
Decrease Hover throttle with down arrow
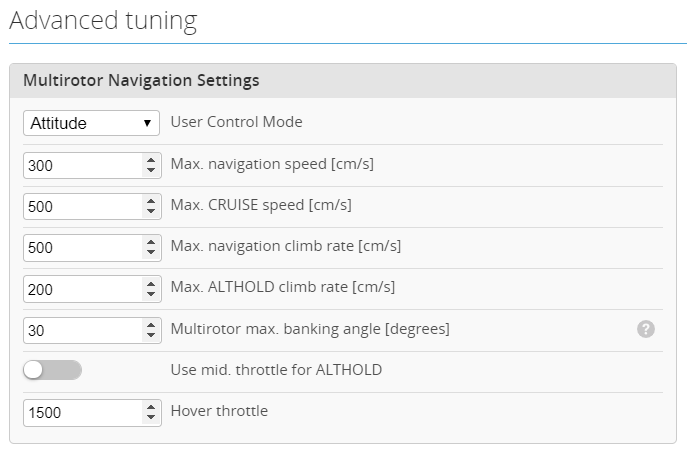[x=151, y=417]
